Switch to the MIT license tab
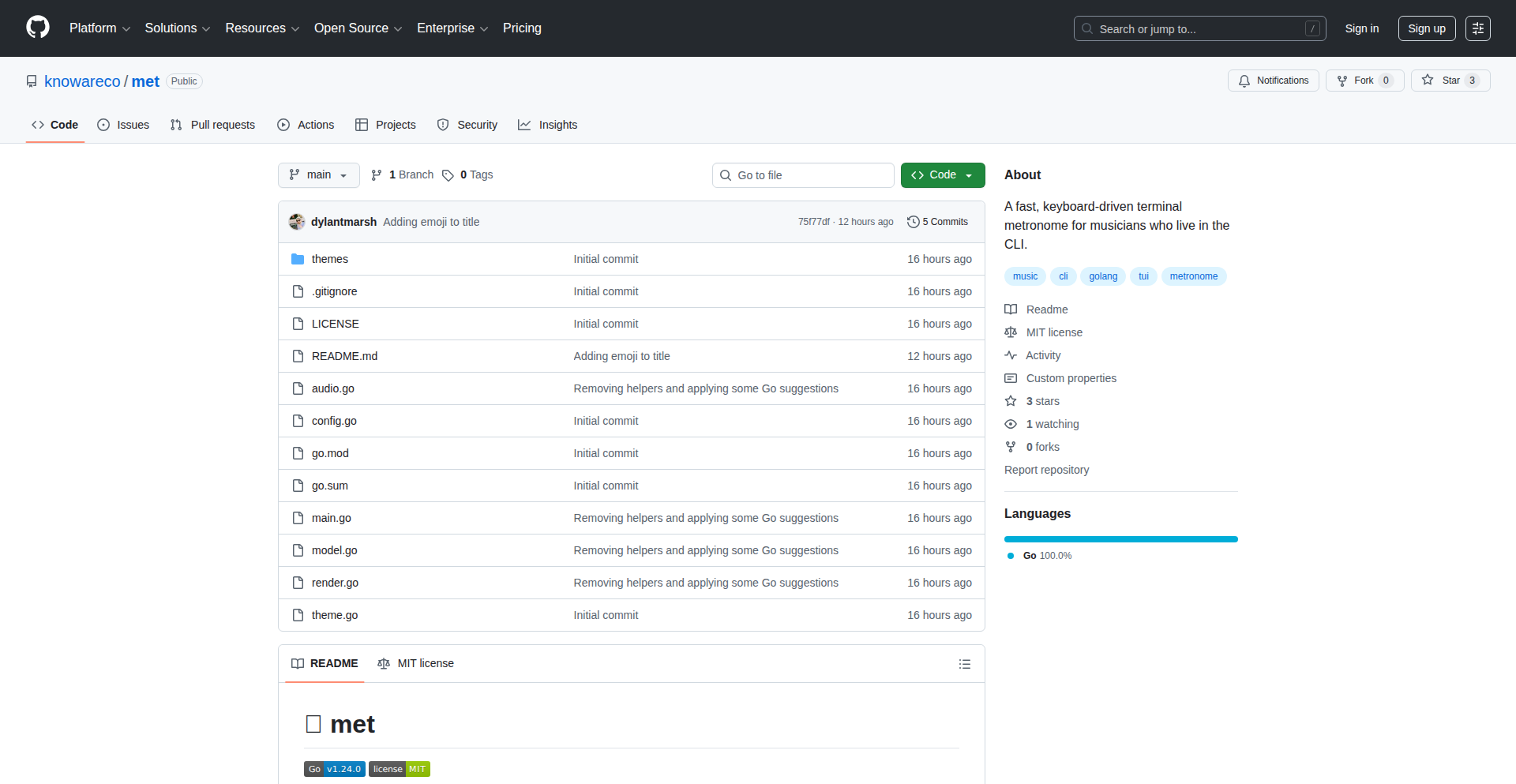 click(x=416, y=664)
